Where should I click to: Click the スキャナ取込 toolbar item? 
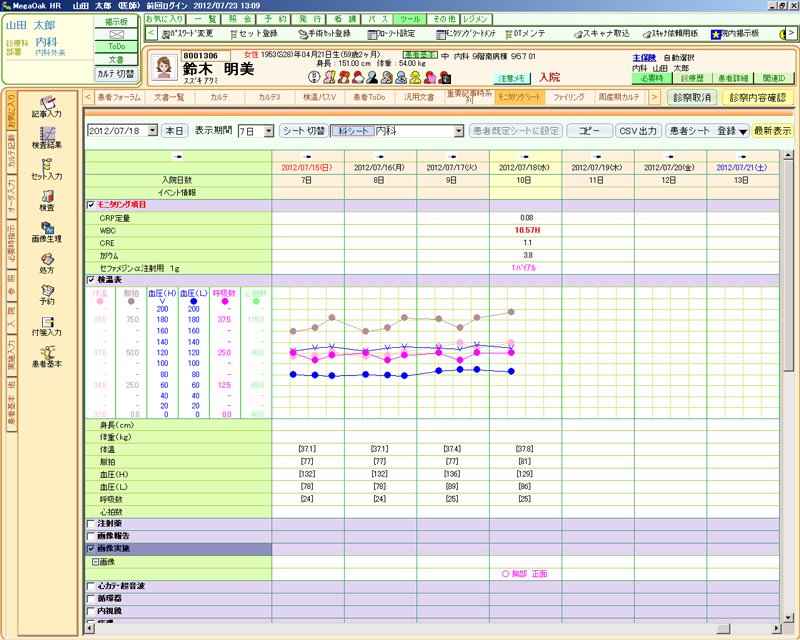click(x=602, y=34)
